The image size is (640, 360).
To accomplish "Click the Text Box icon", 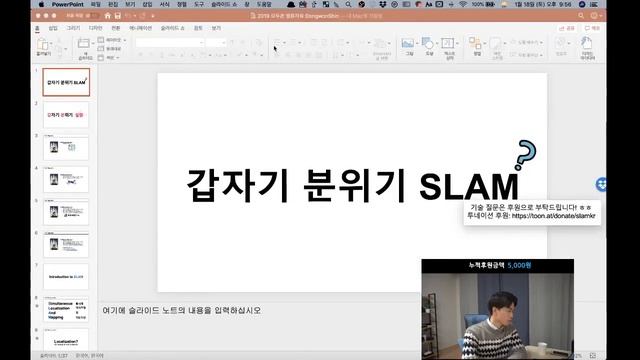I will coord(448,43).
